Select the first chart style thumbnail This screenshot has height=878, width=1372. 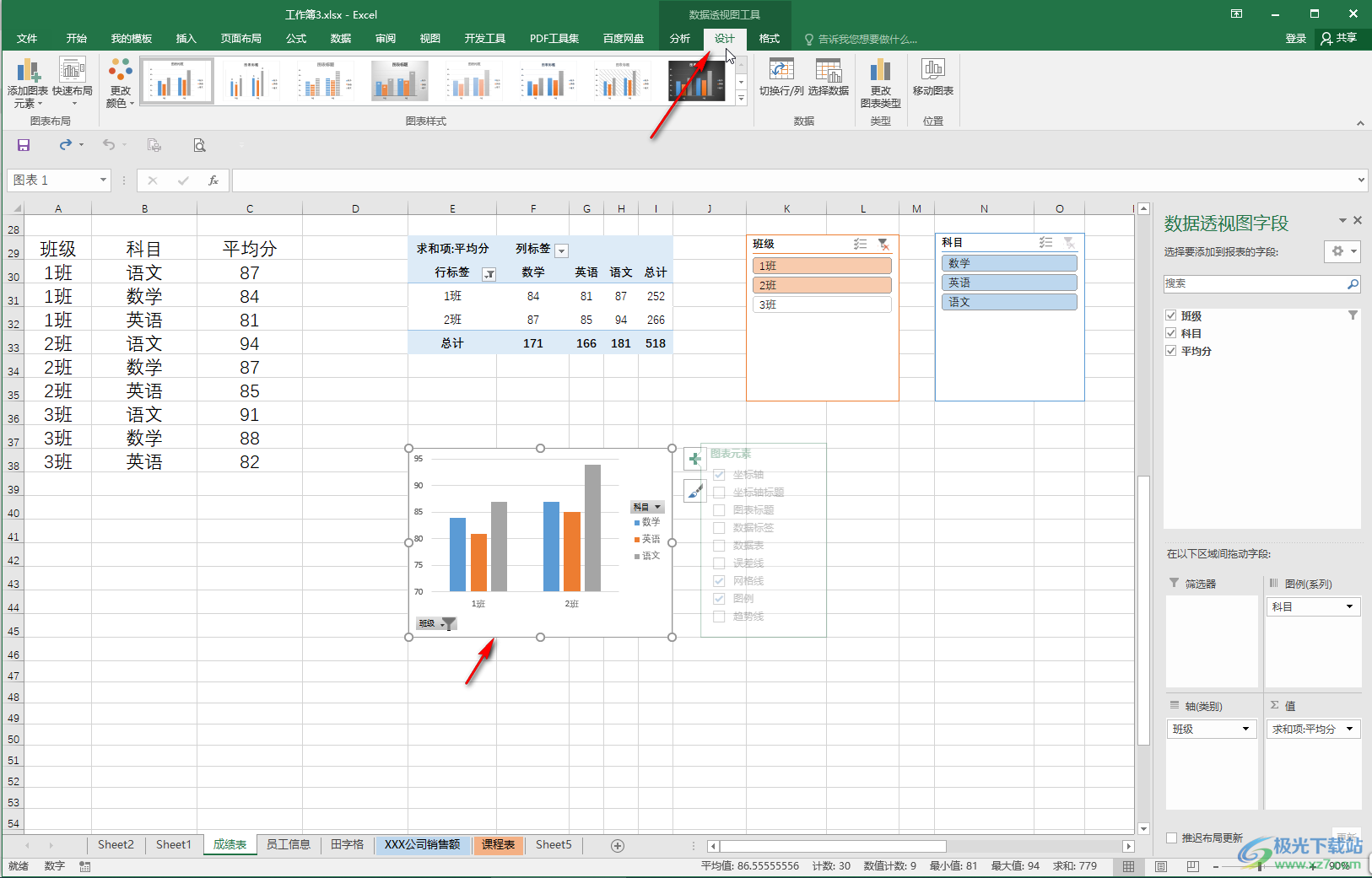click(x=177, y=81)
